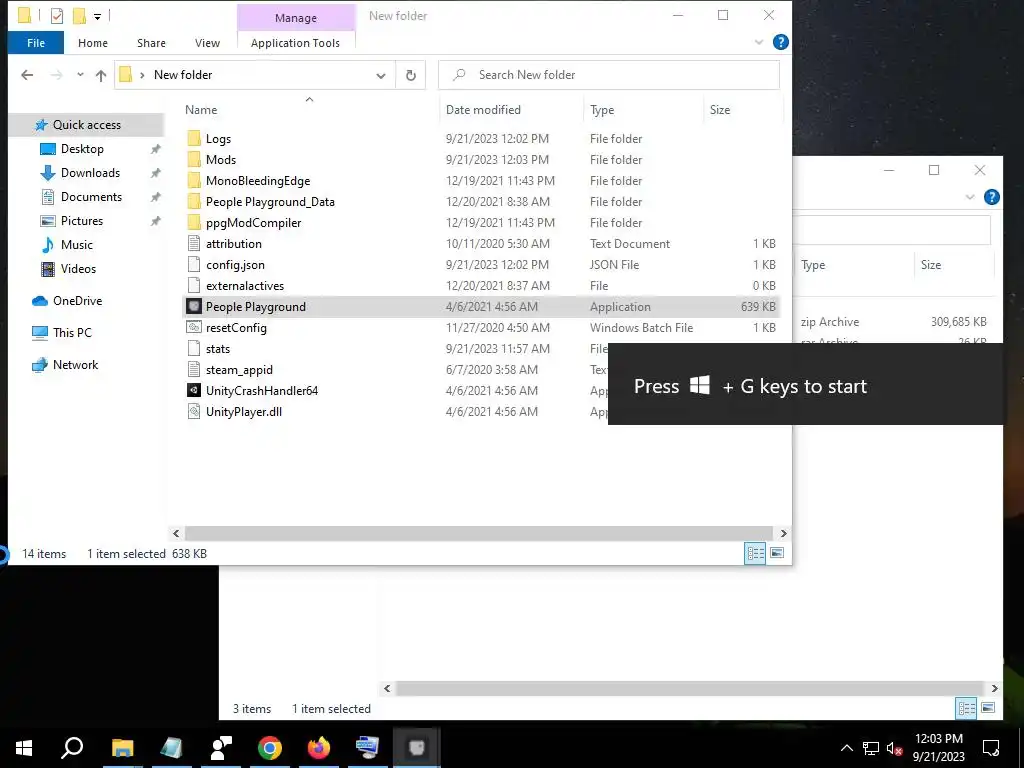Click the People Playground application icon

coord(194,306)
